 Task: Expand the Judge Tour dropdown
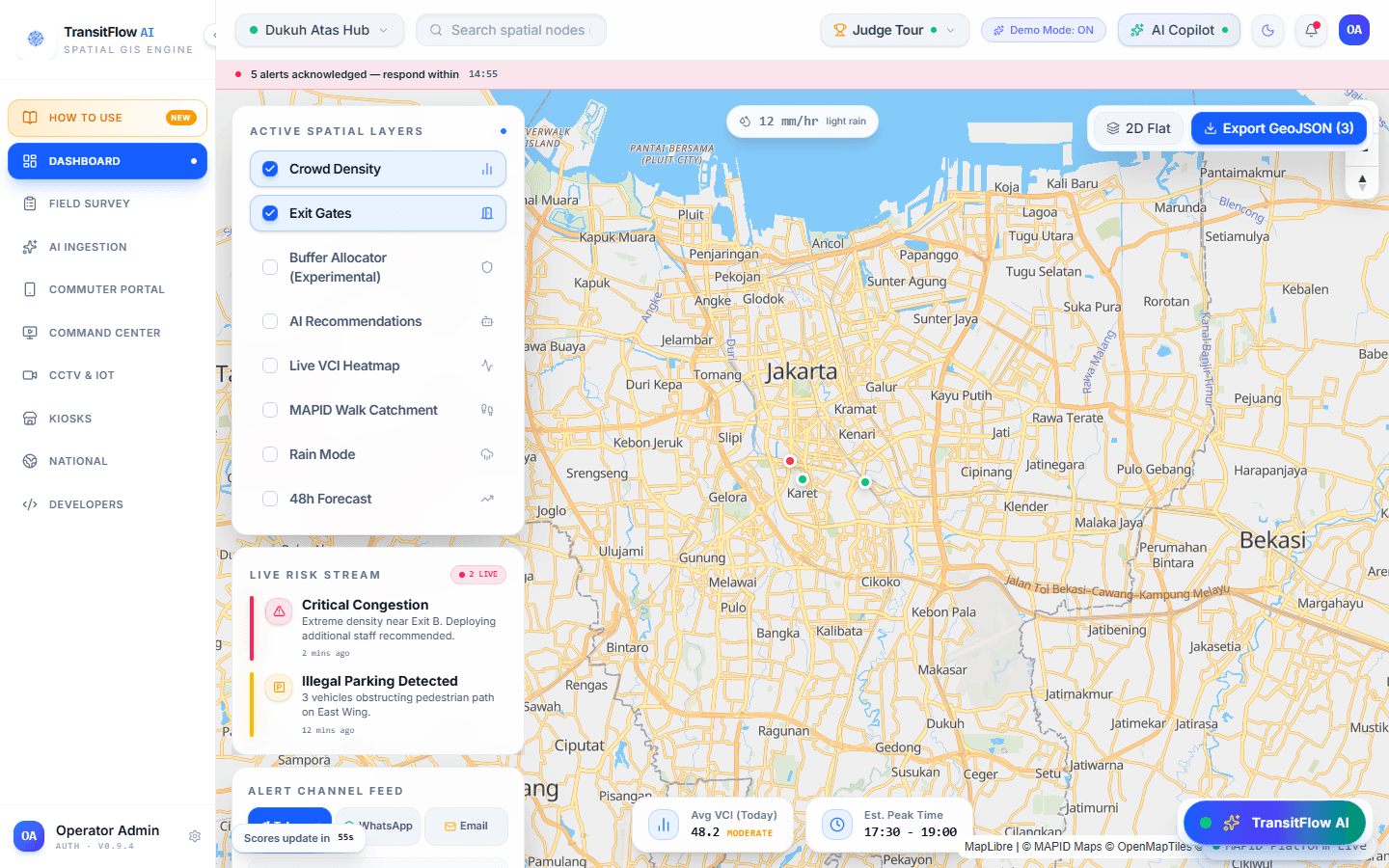894,30
